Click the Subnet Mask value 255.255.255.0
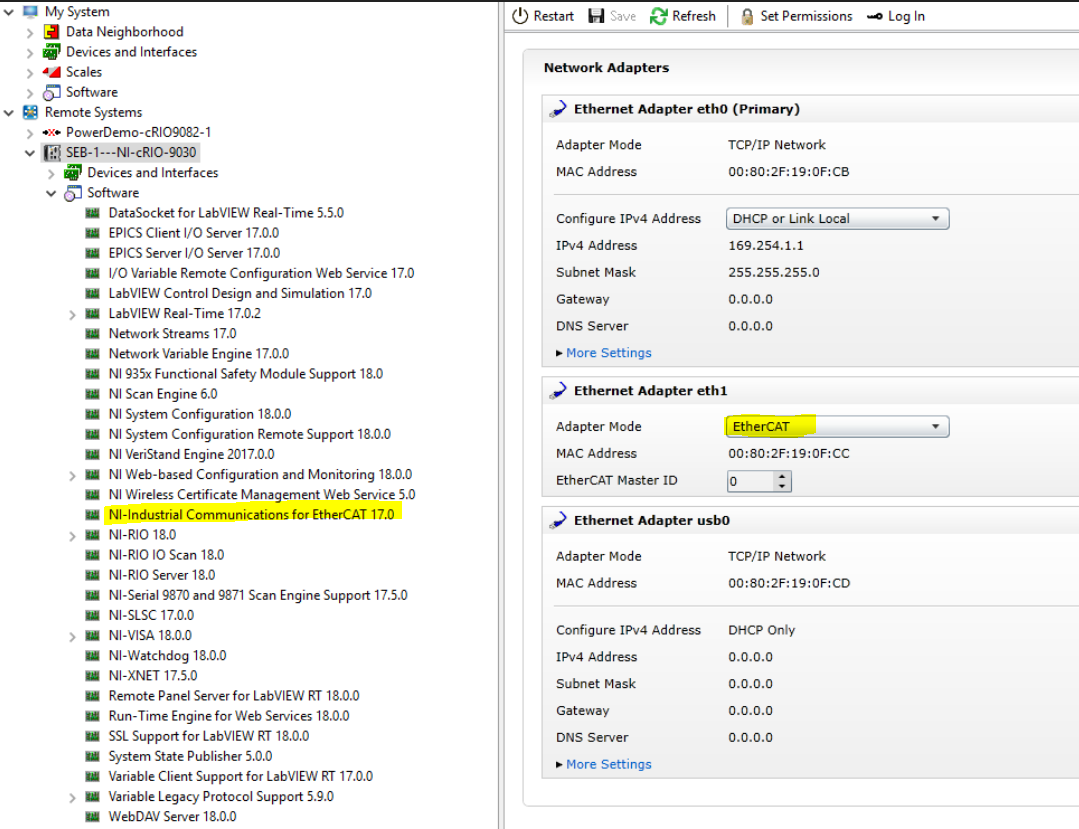 (x=773, y=272)
